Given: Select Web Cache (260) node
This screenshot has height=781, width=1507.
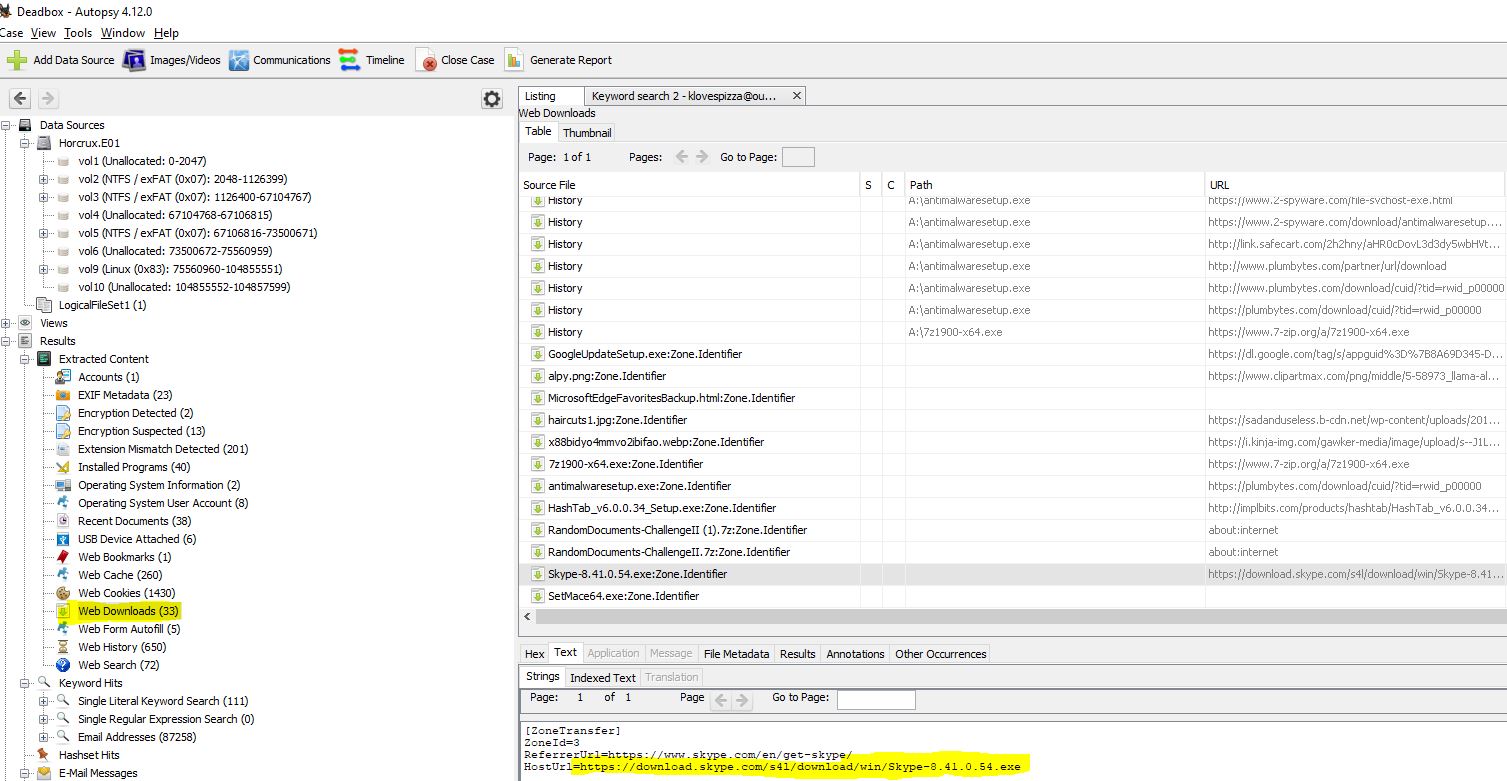Looking at the screenshot, I should point(120,575).
